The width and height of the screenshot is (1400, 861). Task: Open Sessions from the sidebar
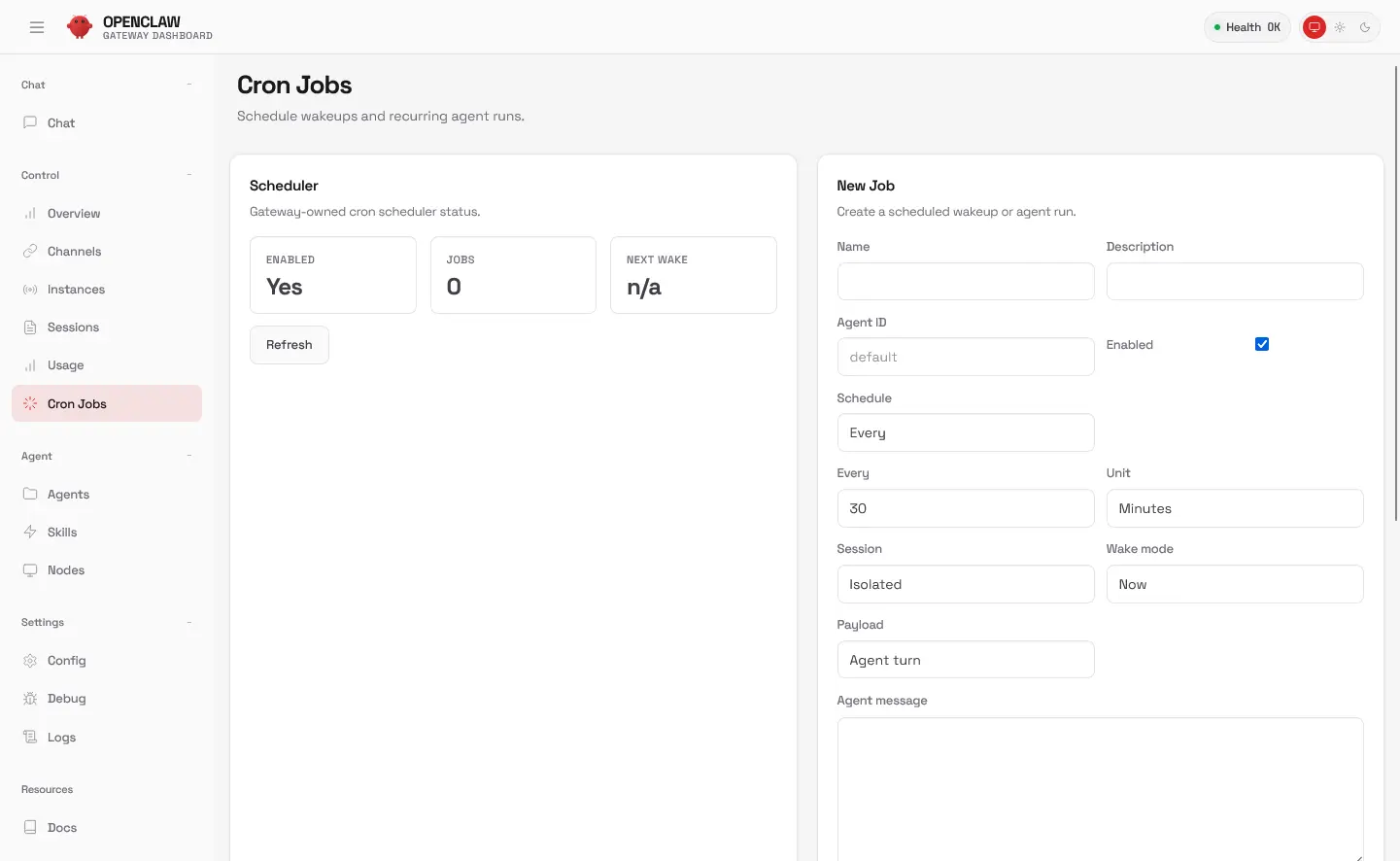(73, 327)
